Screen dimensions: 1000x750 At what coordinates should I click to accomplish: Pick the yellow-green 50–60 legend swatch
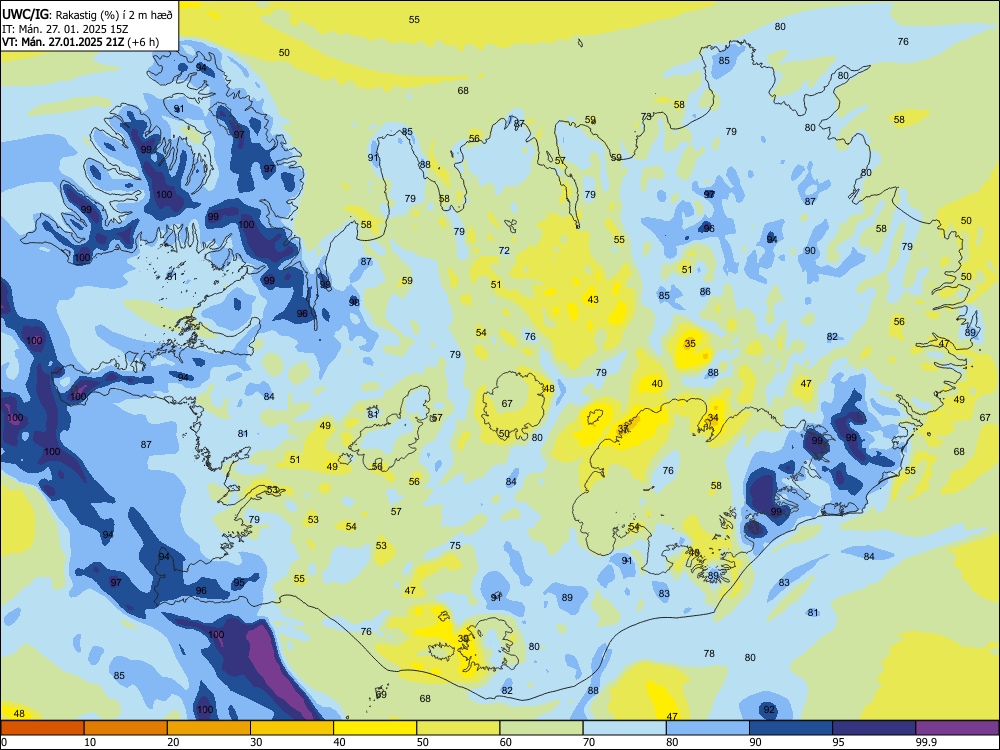point(458,728)
